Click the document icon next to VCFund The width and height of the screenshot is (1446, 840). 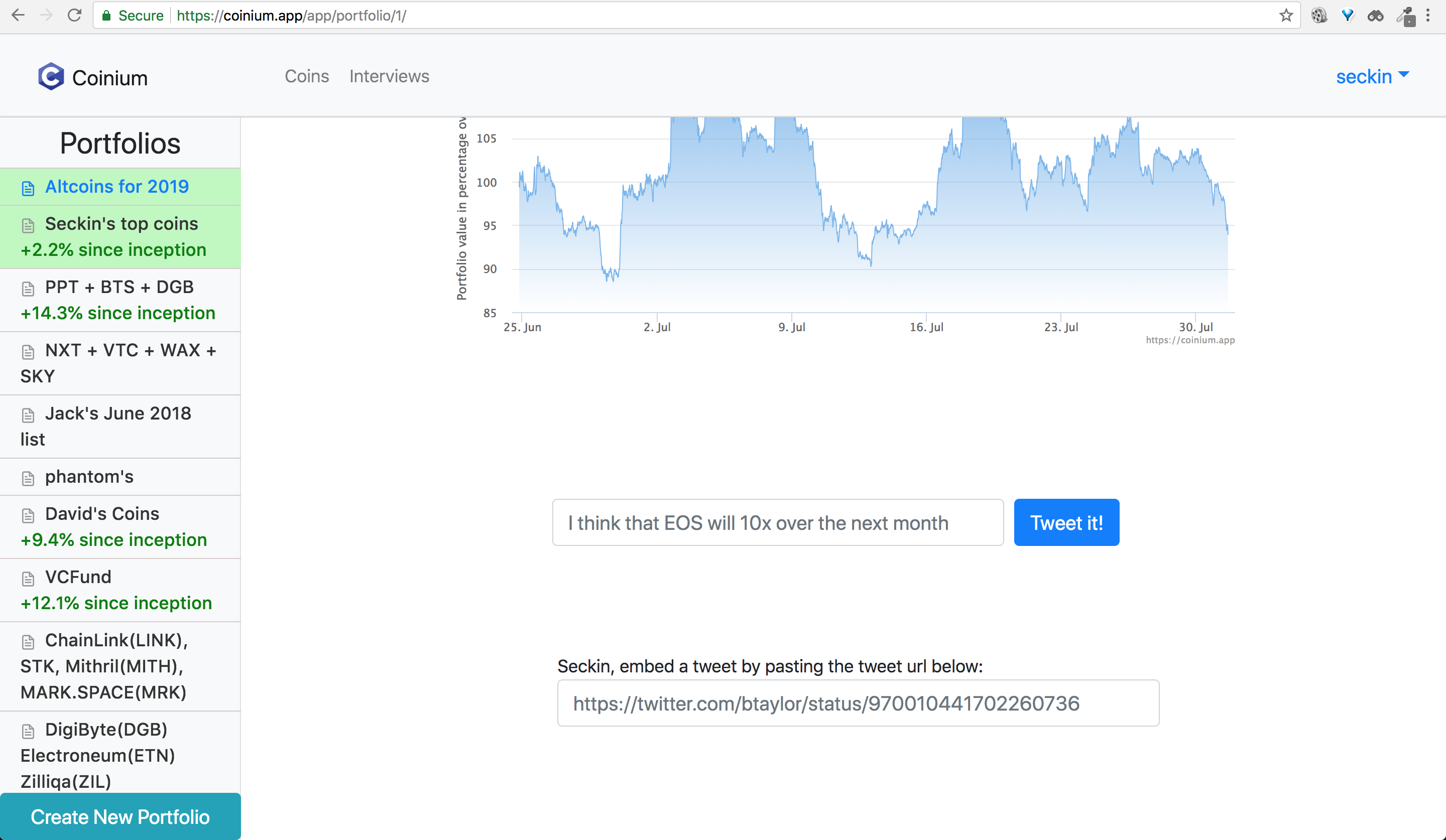28,579
